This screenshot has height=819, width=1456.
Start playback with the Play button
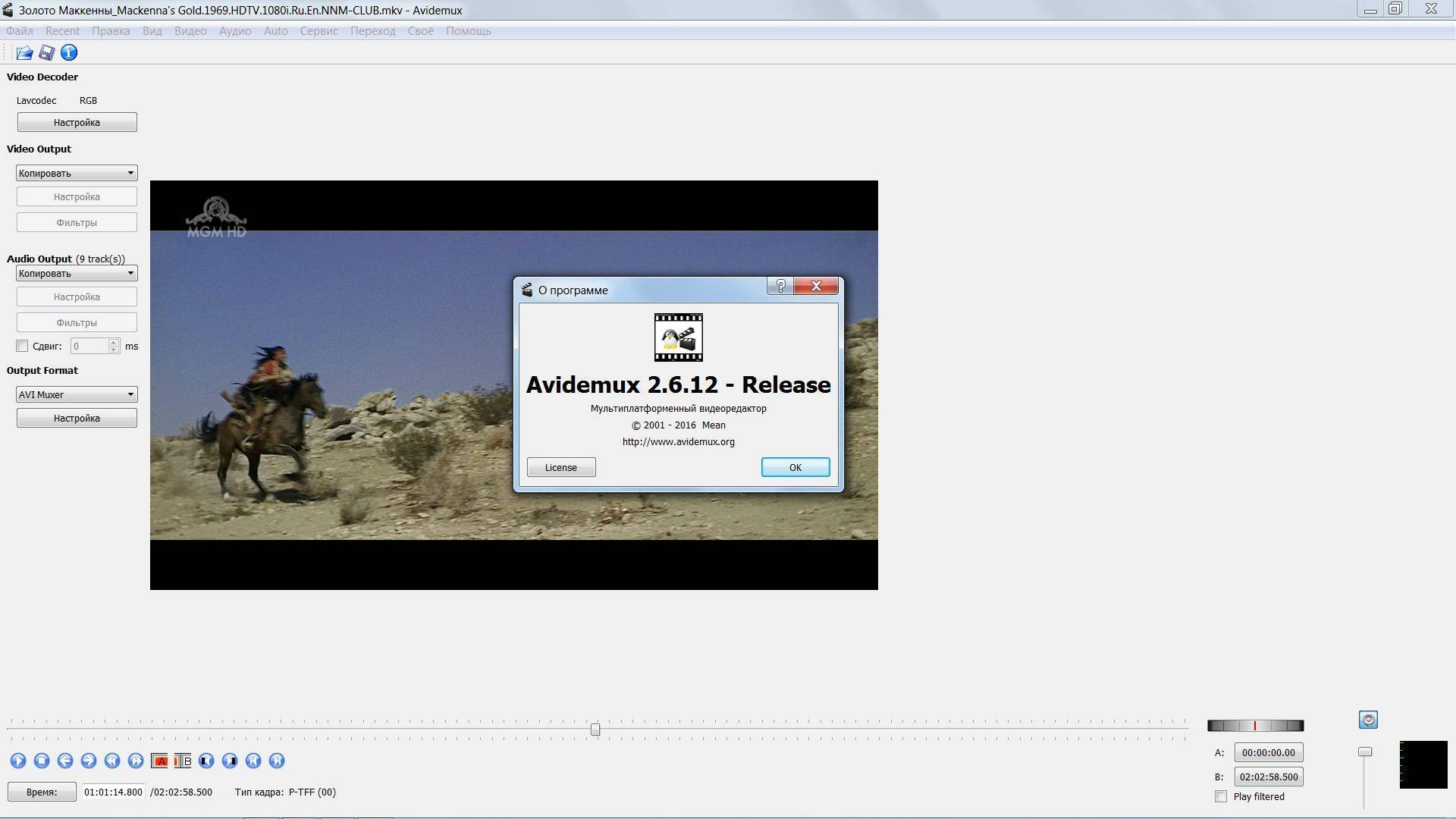tap(18, 761)
